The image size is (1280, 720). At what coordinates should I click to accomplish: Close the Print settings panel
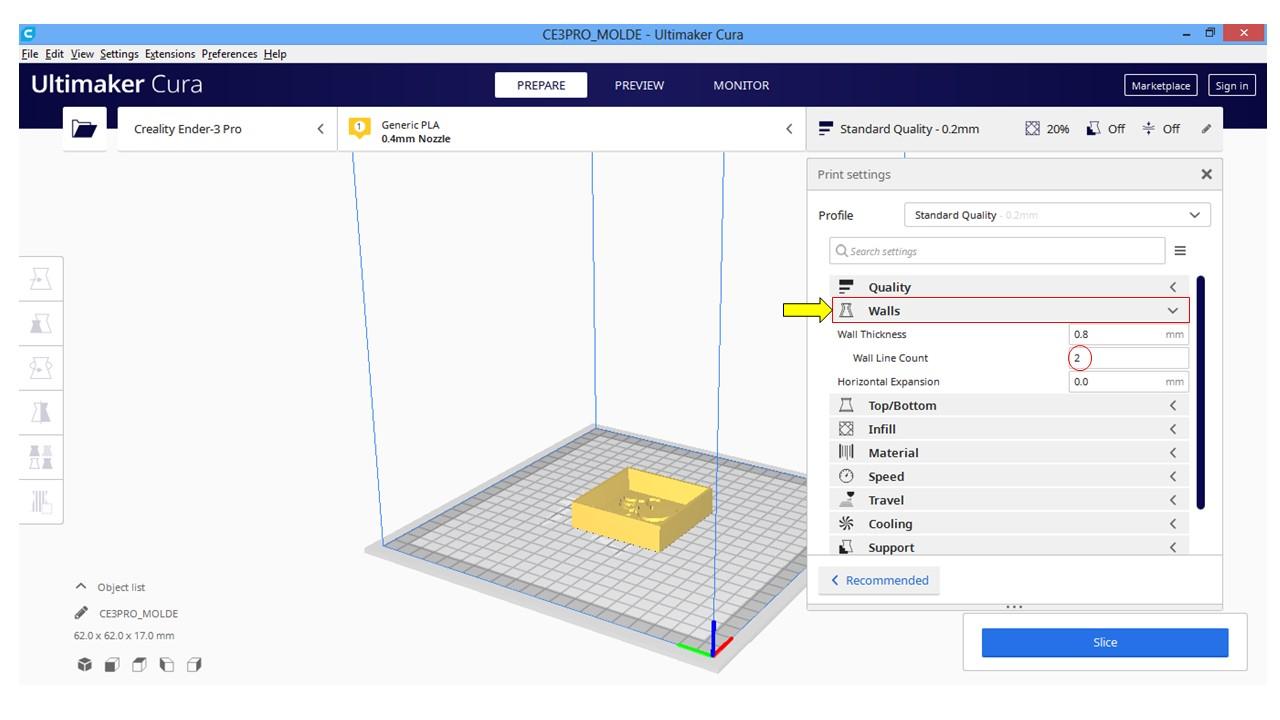click(x=1206, y=174)
